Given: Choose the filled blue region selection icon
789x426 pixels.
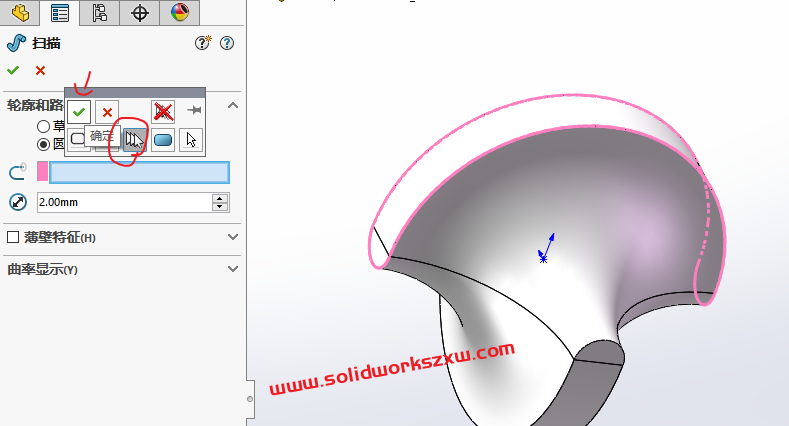Looking at the screenshot, I should tap(163, 140).
